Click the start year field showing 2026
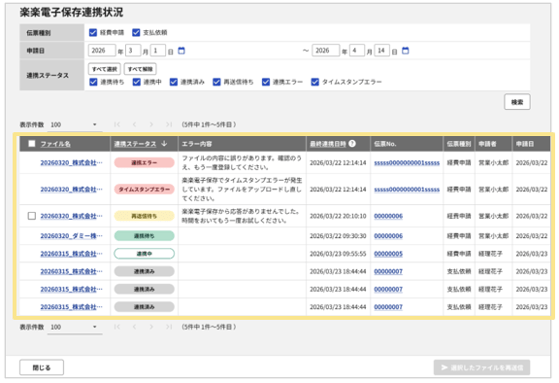The width and height of the screenshot is (559, 383). pyautogui.click(x=102, y=51)
